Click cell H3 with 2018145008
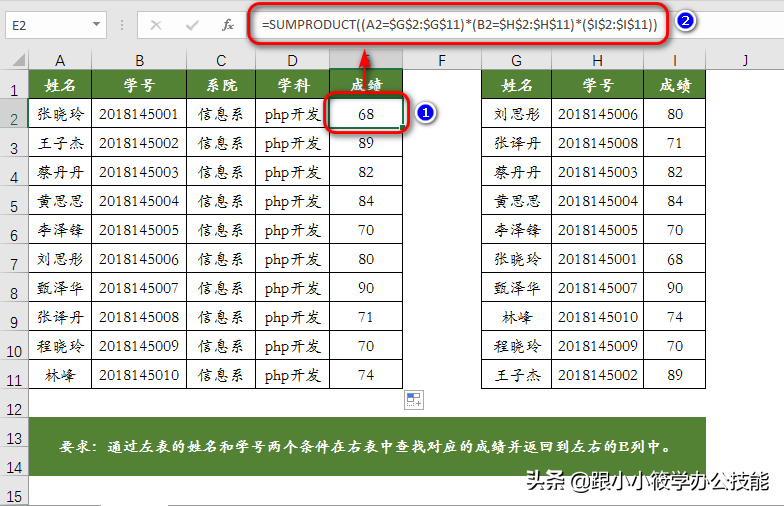The width and height of the screenshot is (784, 506). click(598, 143)
